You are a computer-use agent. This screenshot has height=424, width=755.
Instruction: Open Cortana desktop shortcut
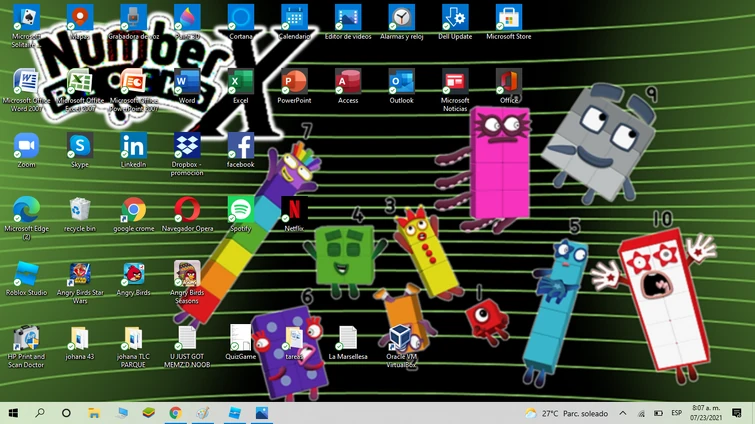pyautogui.click(x=240, y=18)
